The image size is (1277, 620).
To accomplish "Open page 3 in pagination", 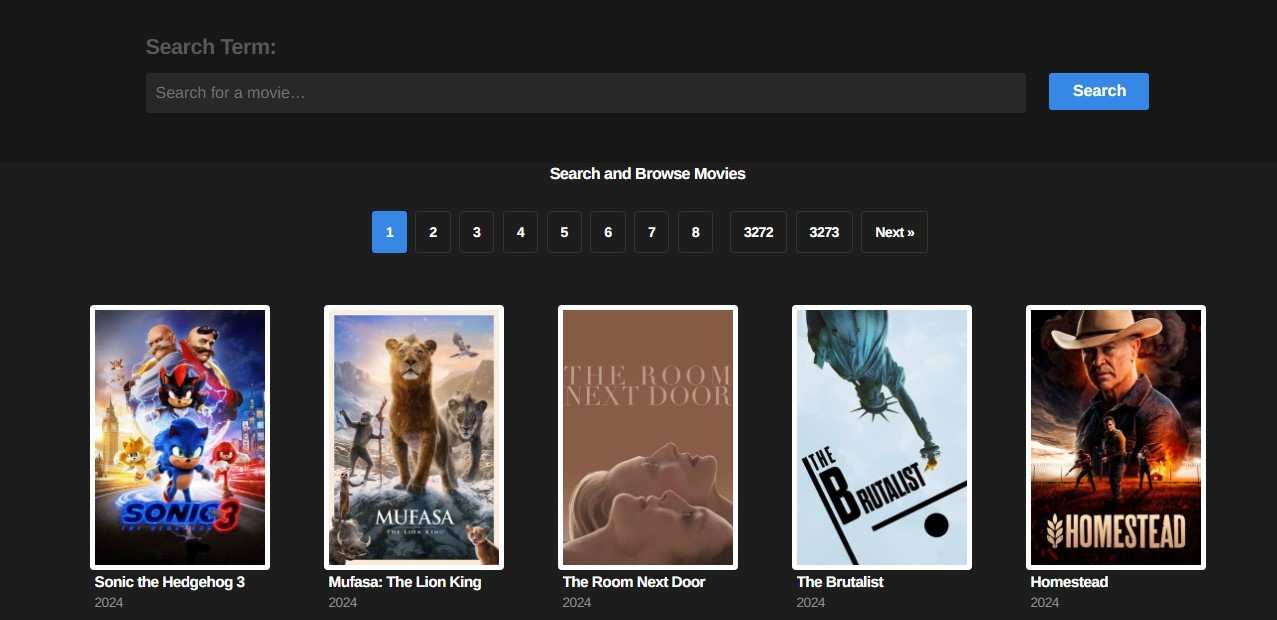I will click(476, 232).
